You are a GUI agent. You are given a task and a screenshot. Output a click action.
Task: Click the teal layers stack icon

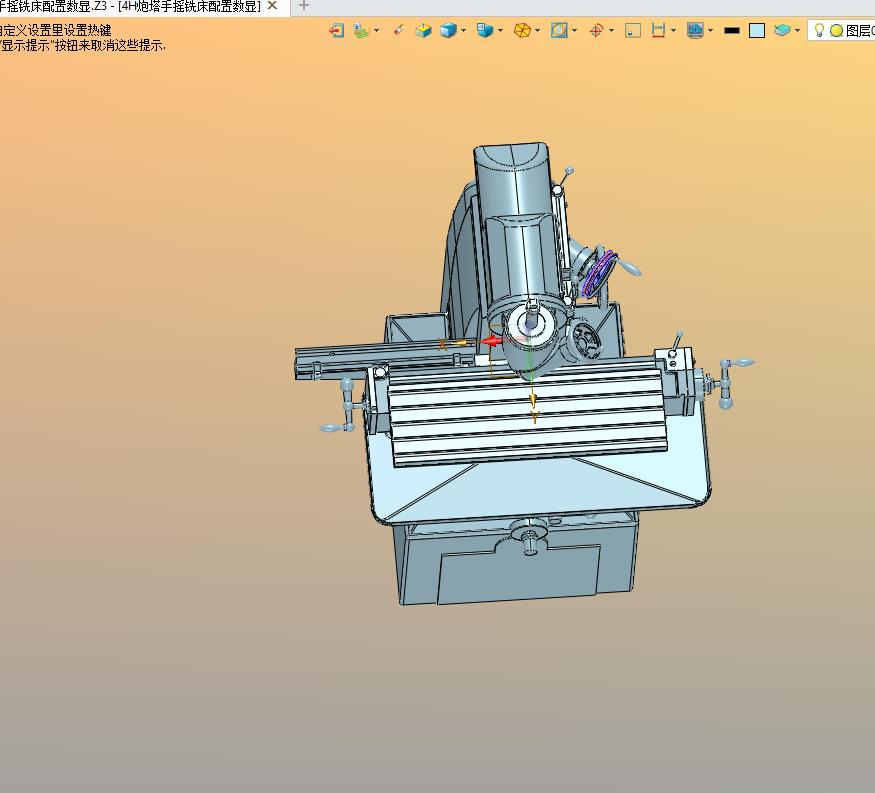point(782,30)
